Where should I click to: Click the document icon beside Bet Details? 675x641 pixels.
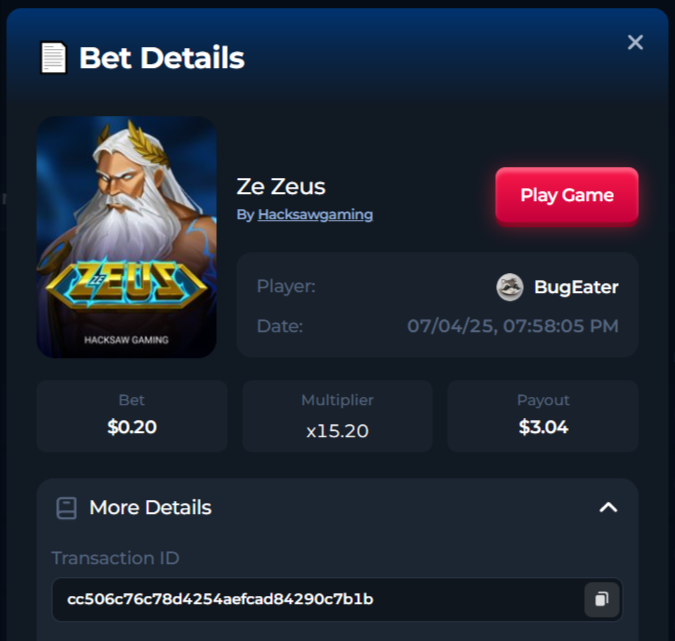pos(53,57)
